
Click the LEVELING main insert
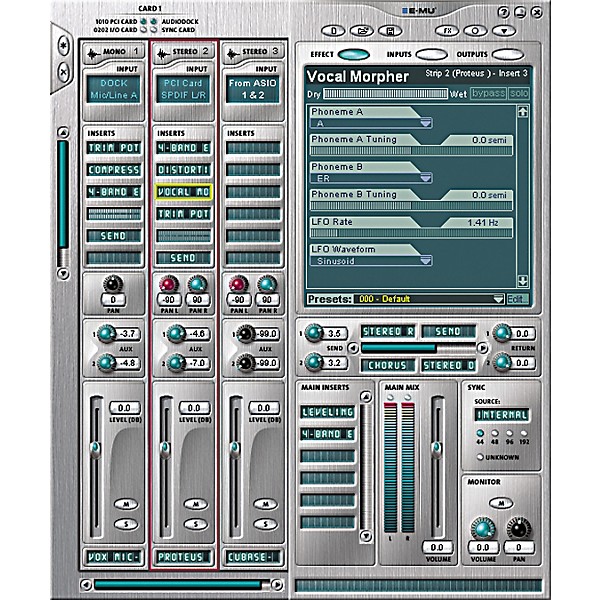point(328,412)
